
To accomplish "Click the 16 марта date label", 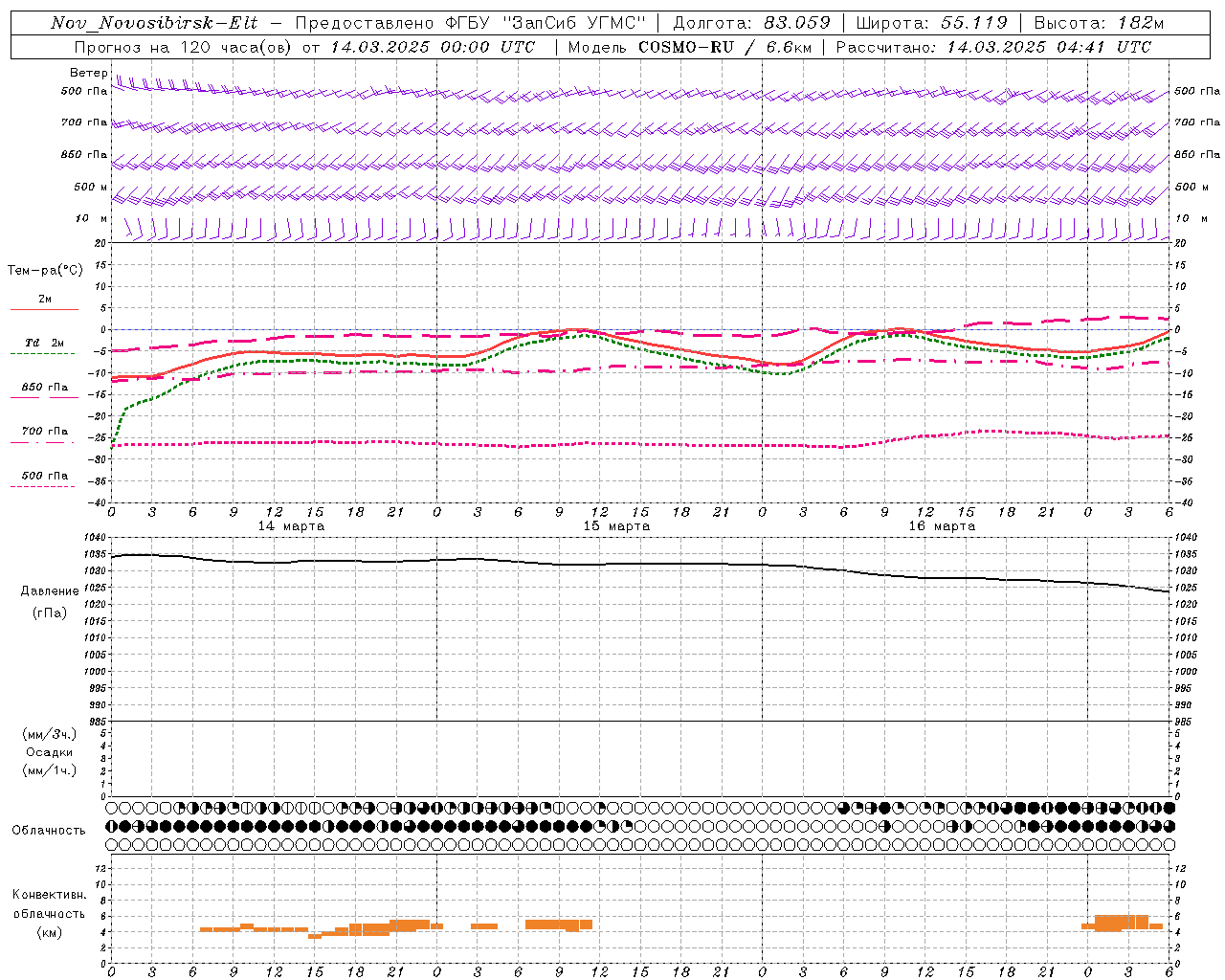I will pos(943,526).
